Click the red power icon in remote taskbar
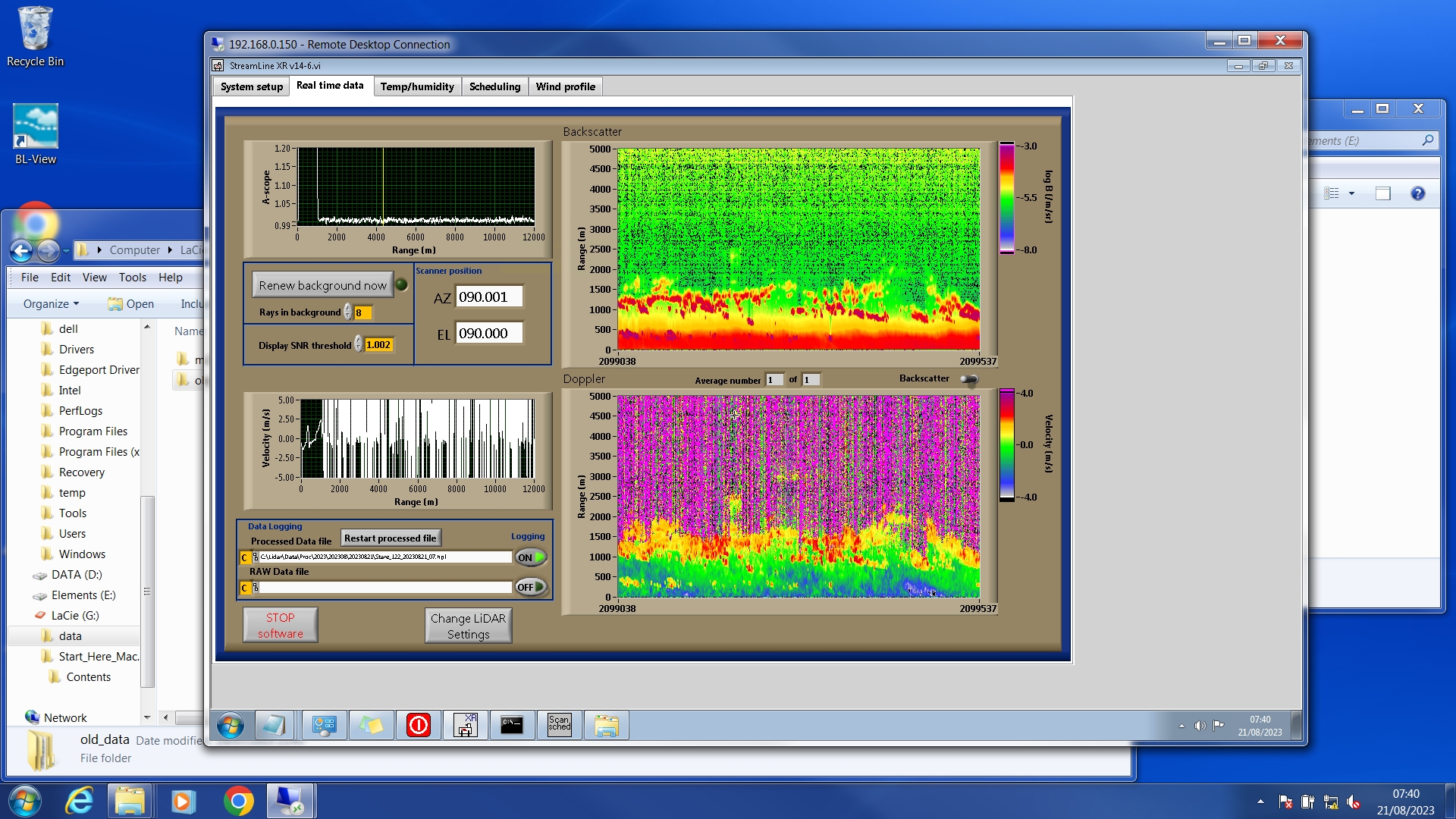 418,725
